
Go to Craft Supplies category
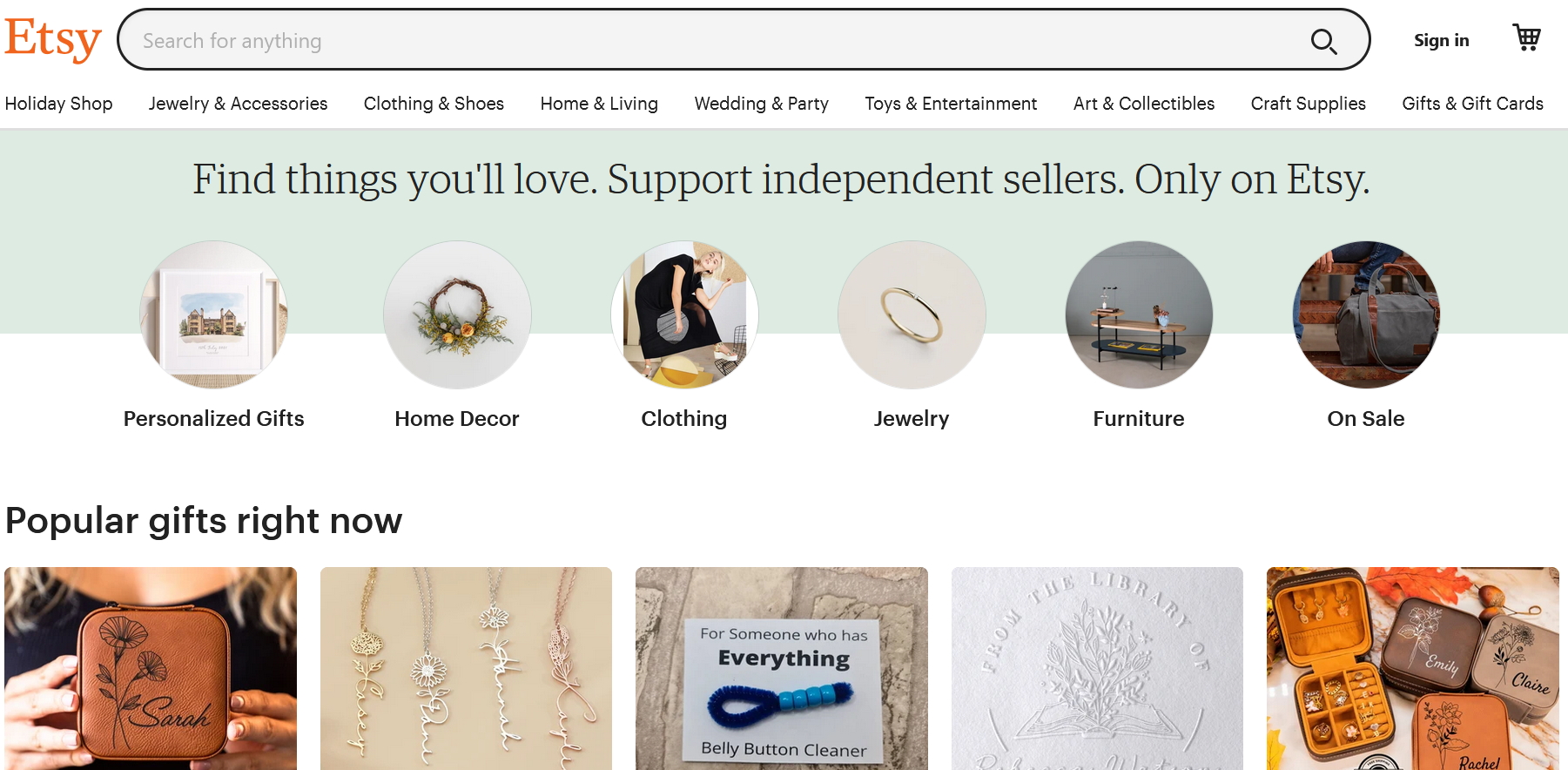click(x=1308, y=104)
